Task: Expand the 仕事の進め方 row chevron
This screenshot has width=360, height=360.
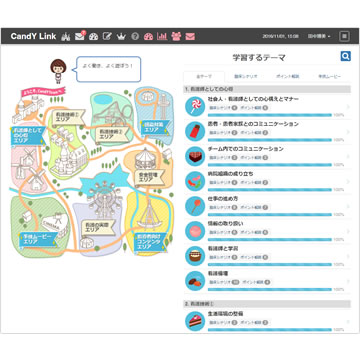Action: (348, 207)
